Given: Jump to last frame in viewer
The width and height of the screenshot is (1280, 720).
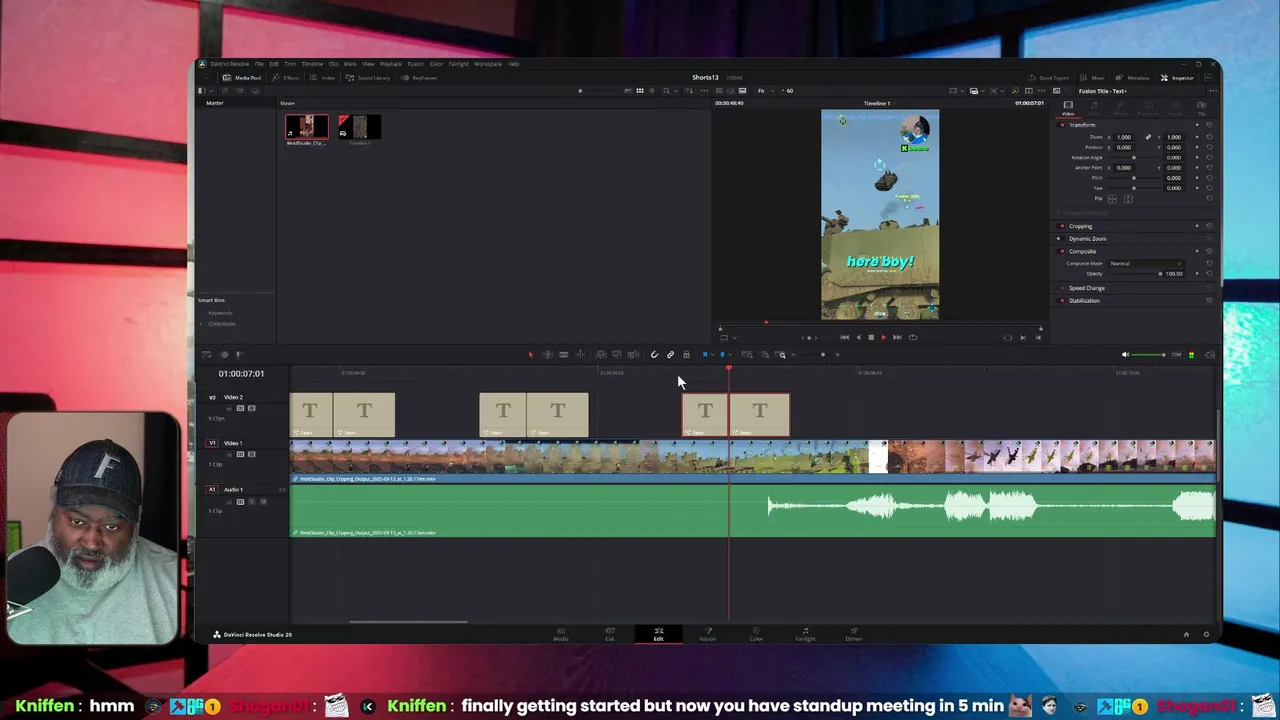Looking at the screenshot, I should 897,337.
